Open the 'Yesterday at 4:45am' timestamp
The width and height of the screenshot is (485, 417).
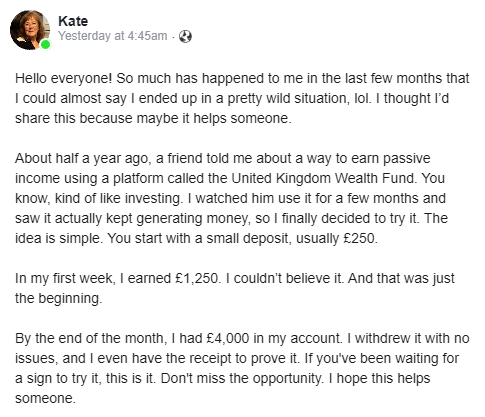[113, 36]
